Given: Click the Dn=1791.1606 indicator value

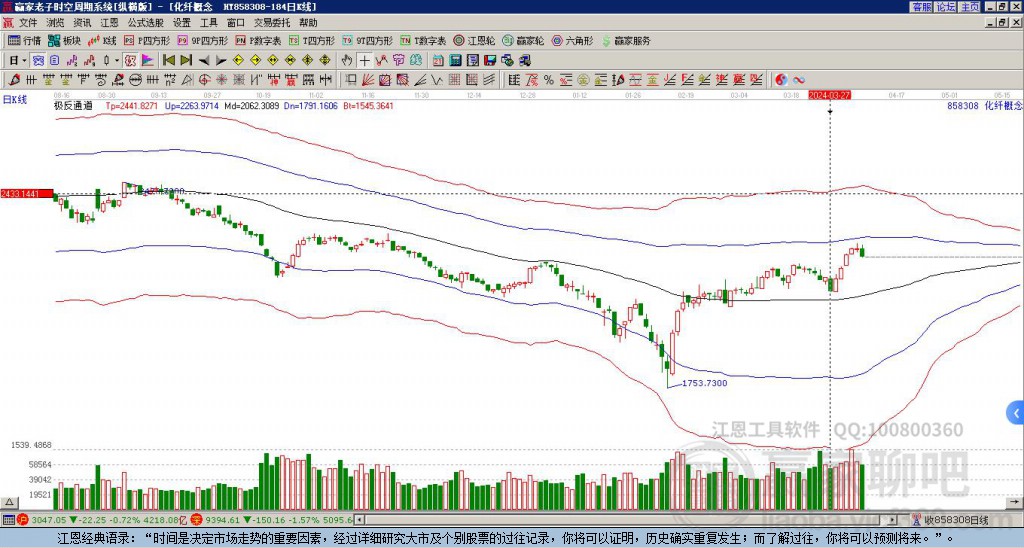Looking at the screenshot, I should 311,106.
